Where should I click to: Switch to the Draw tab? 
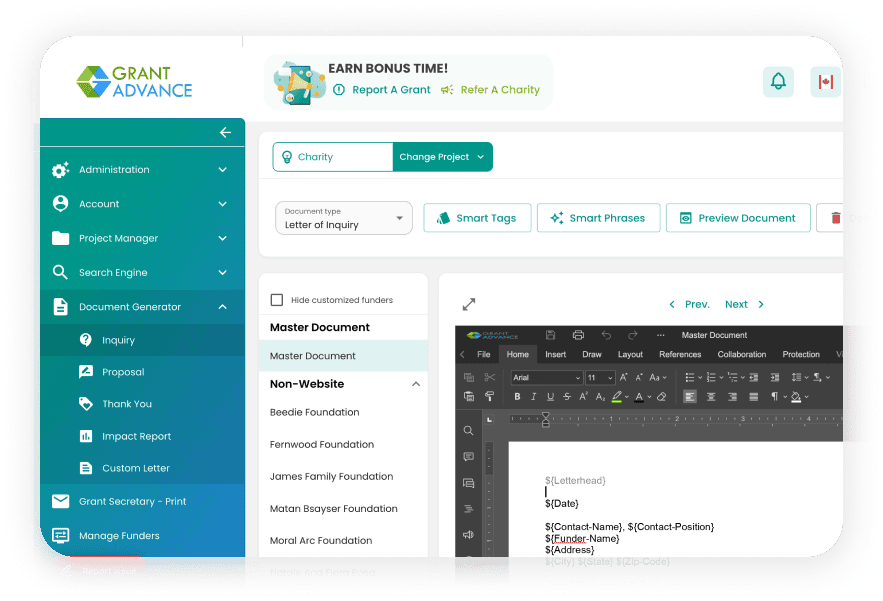click(x=591, y=354)
